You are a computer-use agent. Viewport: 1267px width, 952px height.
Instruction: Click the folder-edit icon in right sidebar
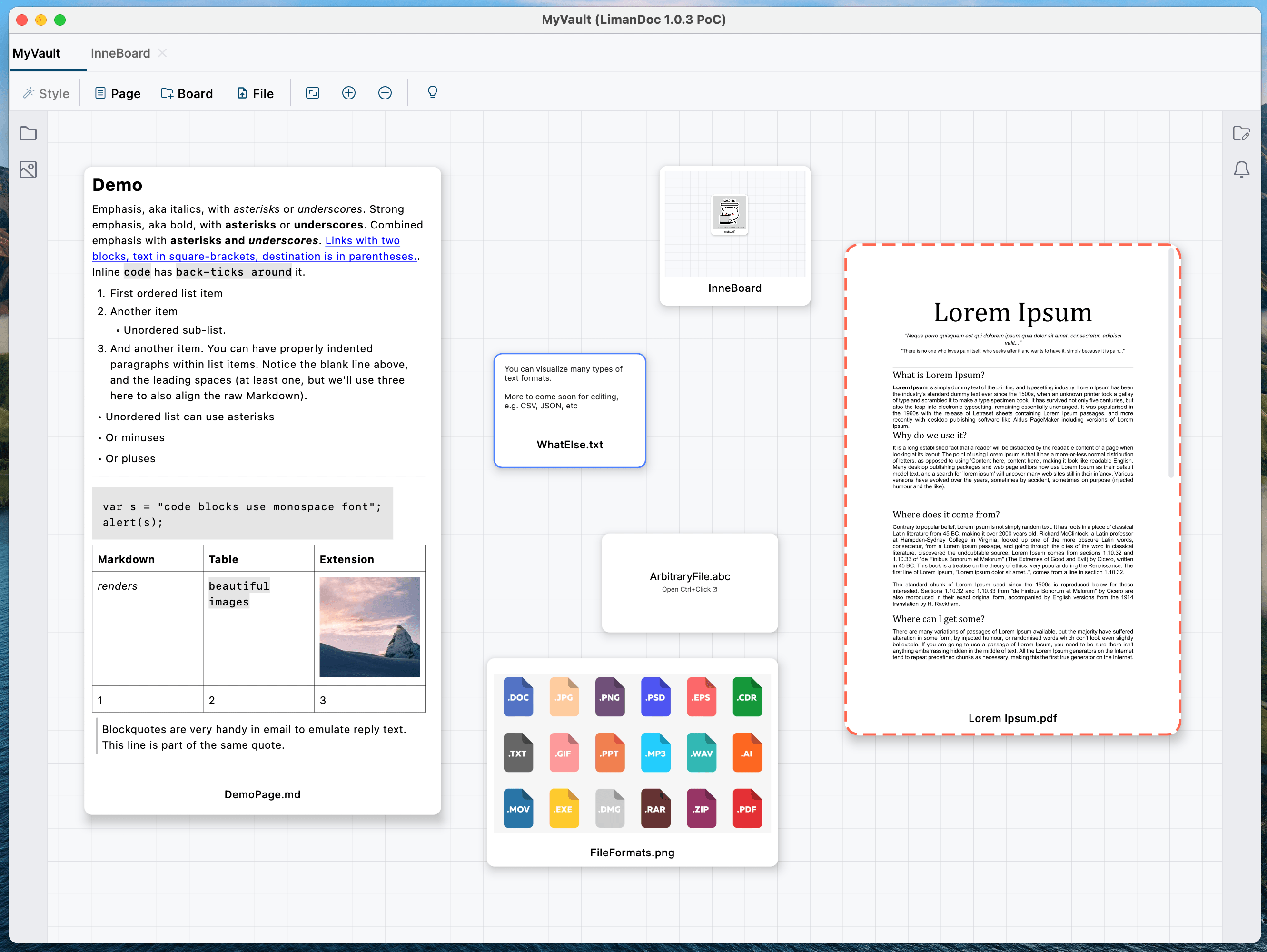click(1241, 133)
